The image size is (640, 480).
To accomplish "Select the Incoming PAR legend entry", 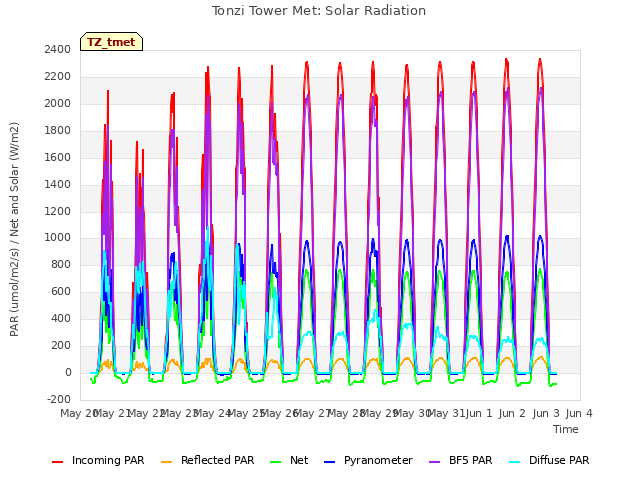I will 98,460.
